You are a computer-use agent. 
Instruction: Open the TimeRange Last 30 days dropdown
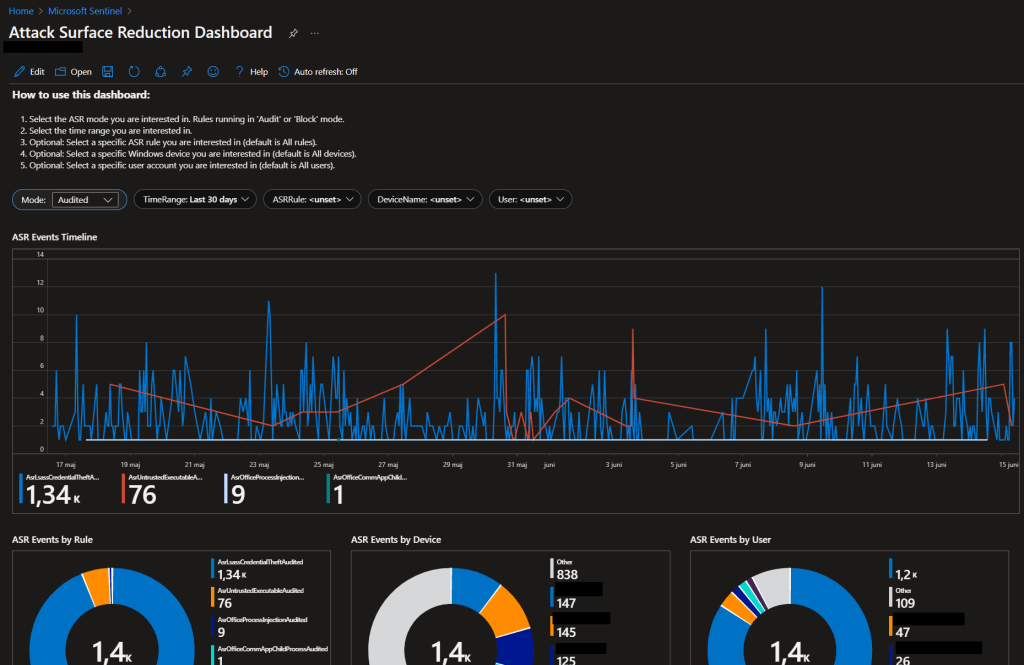click(196, 200)
